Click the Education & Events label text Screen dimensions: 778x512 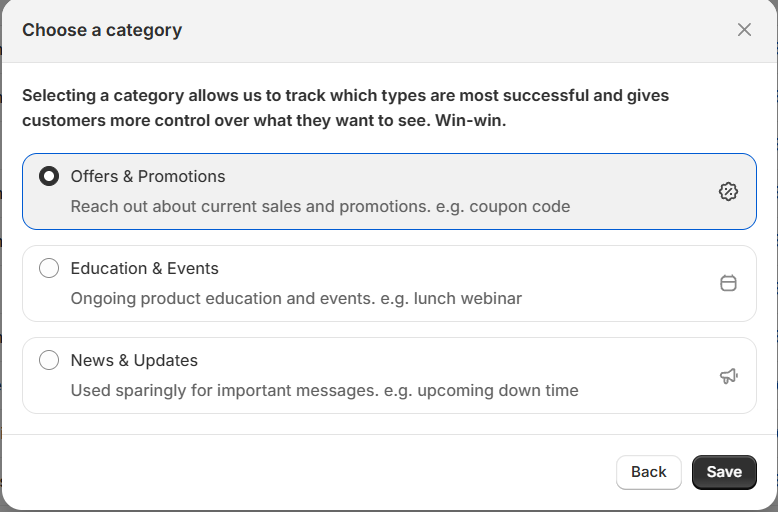pyautogui.click(x=144, y=268)
